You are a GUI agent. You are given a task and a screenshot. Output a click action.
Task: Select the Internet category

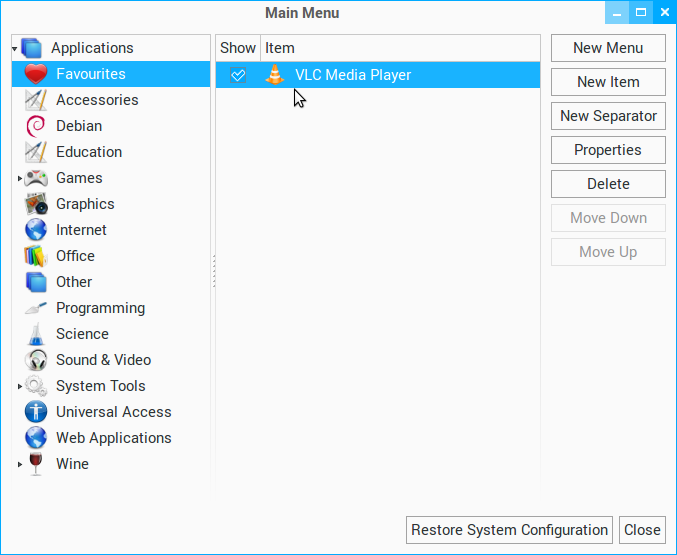[81, 230]
